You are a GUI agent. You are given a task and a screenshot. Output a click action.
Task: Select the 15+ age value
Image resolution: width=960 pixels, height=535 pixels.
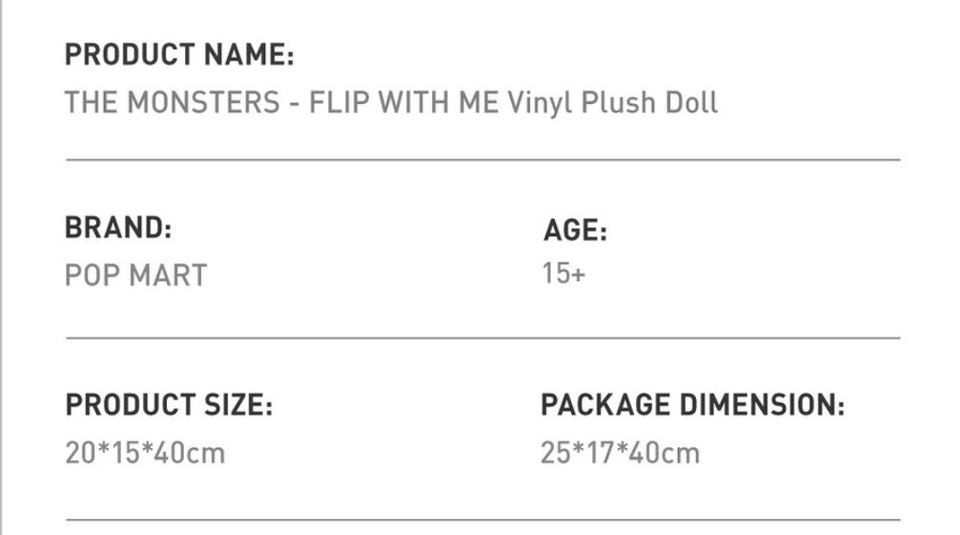[x=563, y=274]
